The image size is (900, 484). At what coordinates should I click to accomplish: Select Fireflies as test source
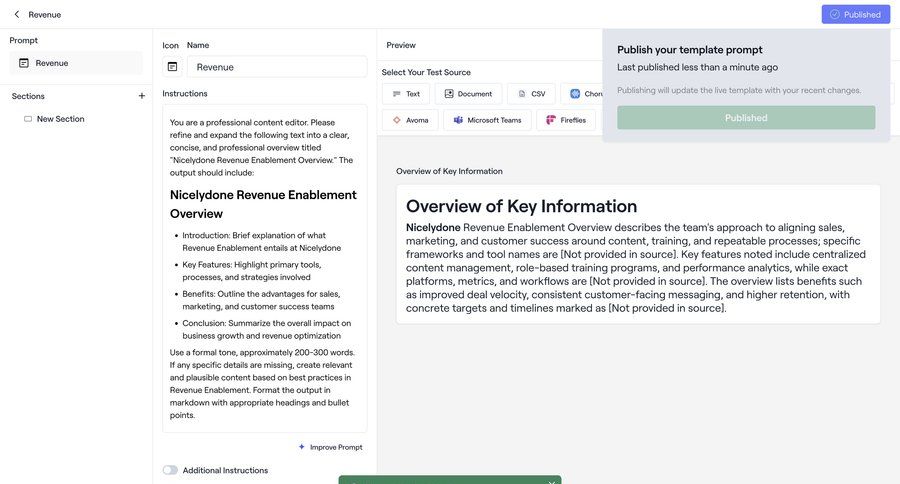[x=566, y=120]
